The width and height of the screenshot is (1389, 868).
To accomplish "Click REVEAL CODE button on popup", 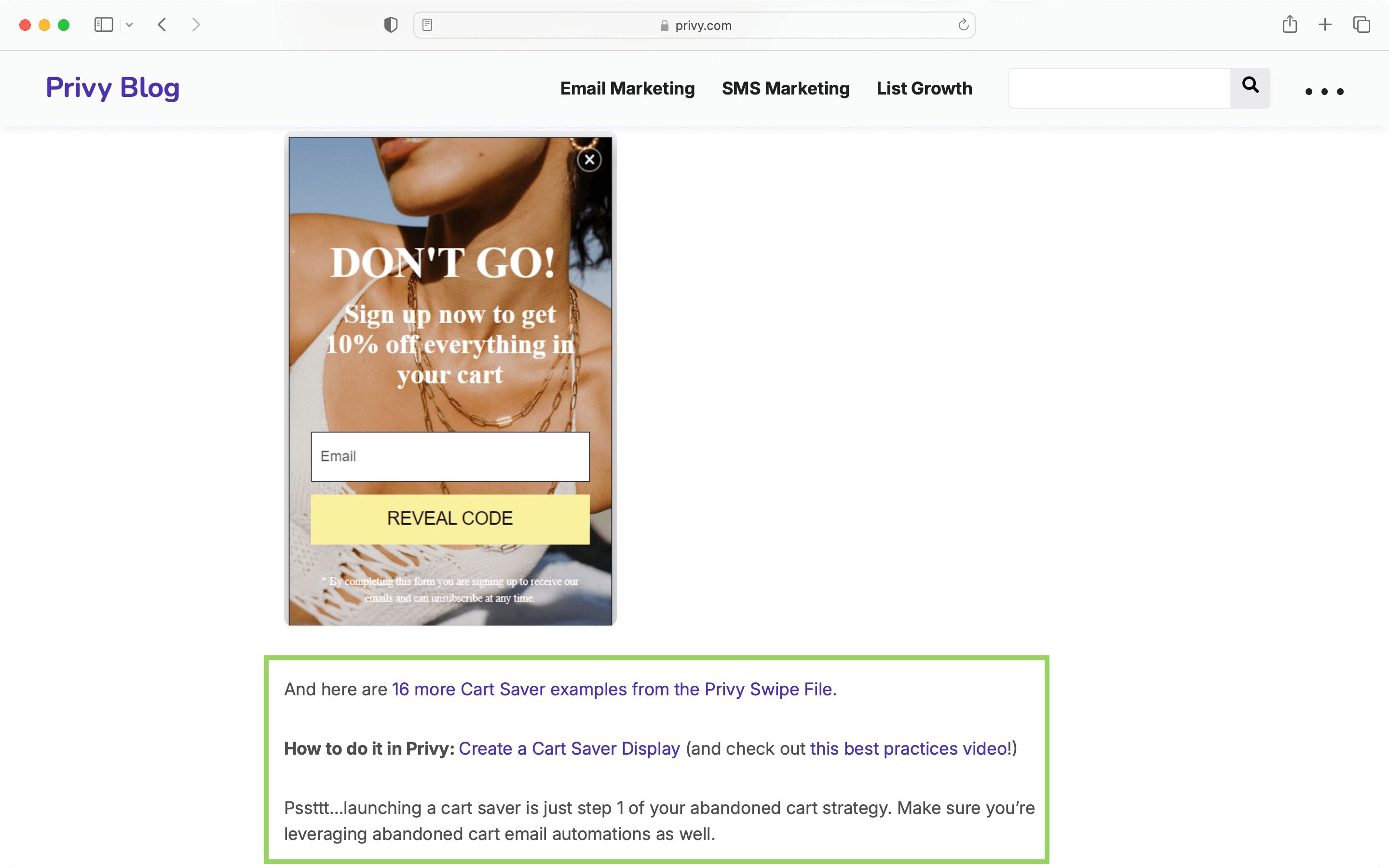I will [449, 518].
